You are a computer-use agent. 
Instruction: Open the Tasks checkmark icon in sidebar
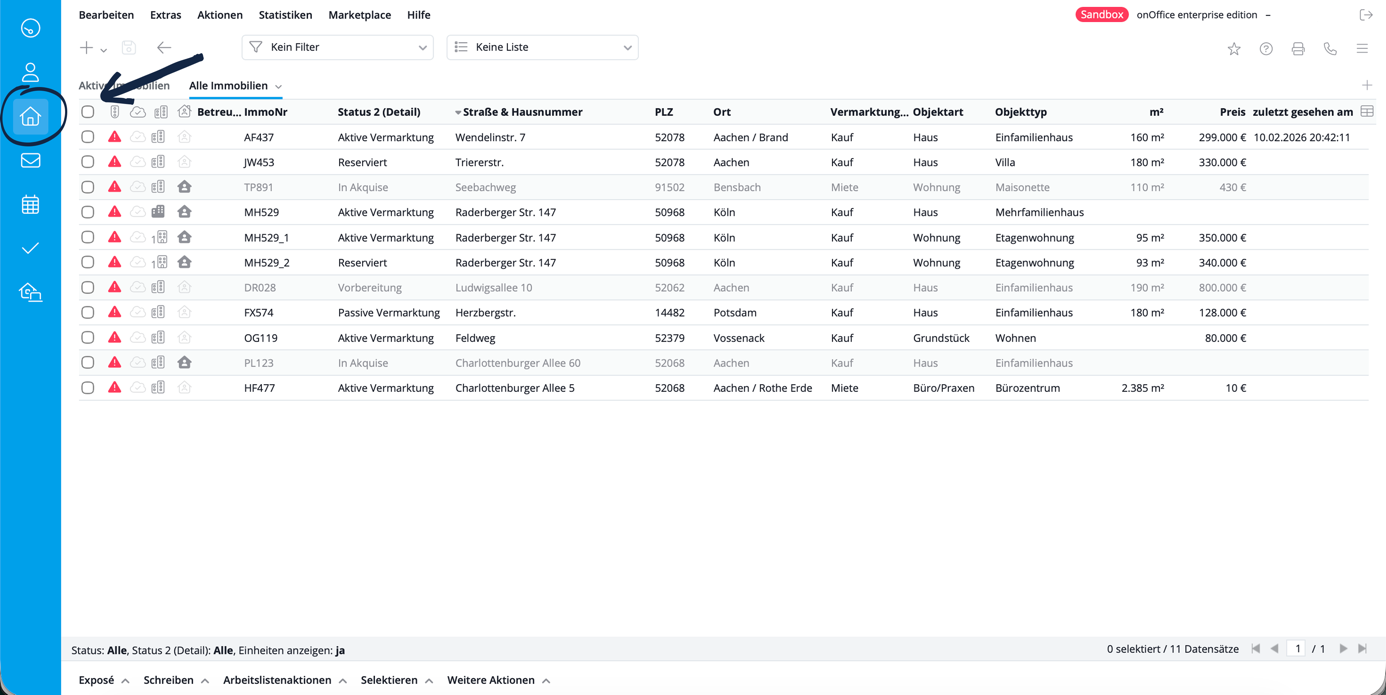click(x=30, y=248)
